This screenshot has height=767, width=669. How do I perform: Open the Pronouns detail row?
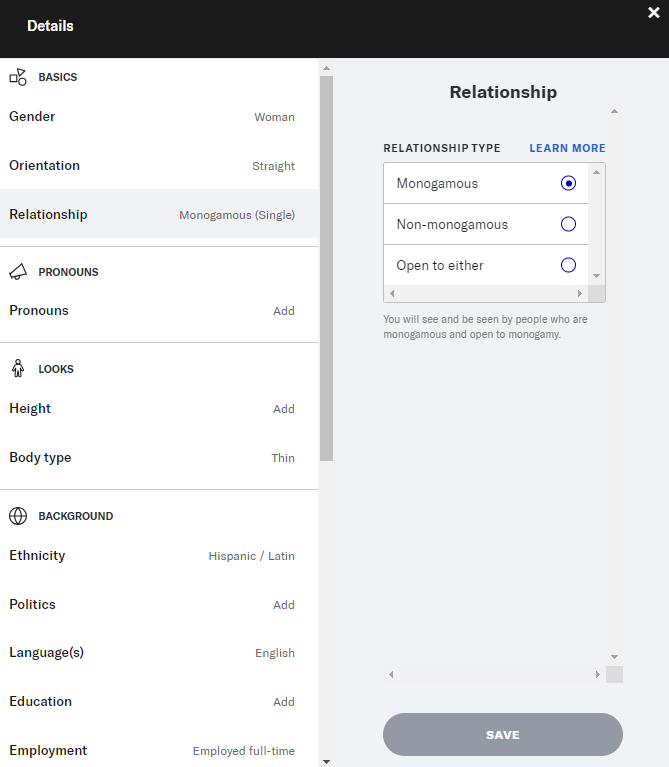pos(159,311)
